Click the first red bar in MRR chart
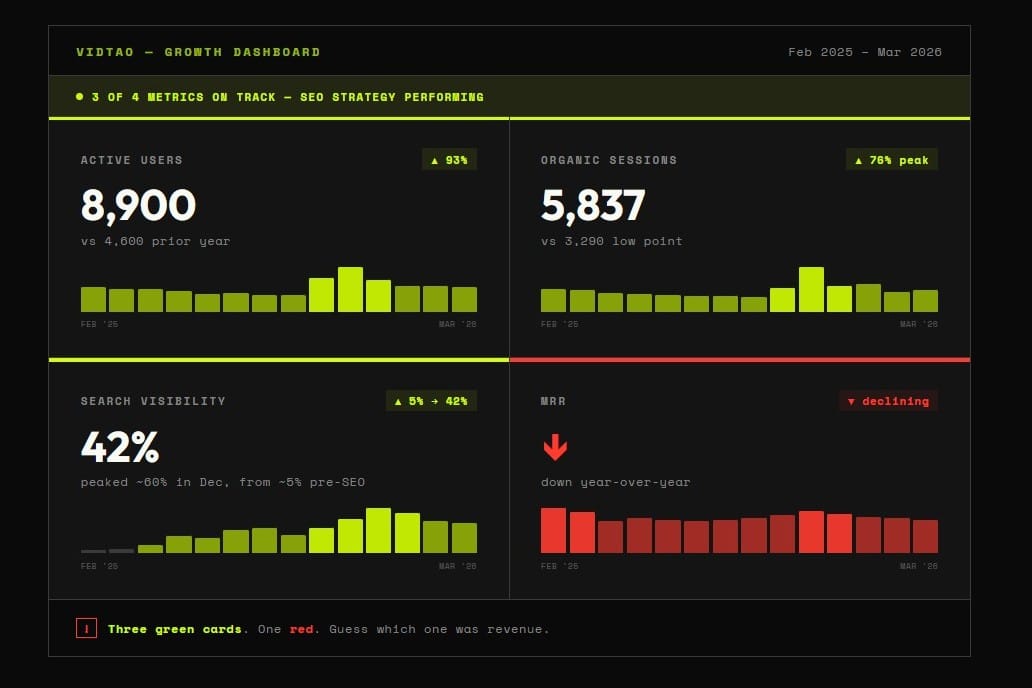 pos(554,530)
